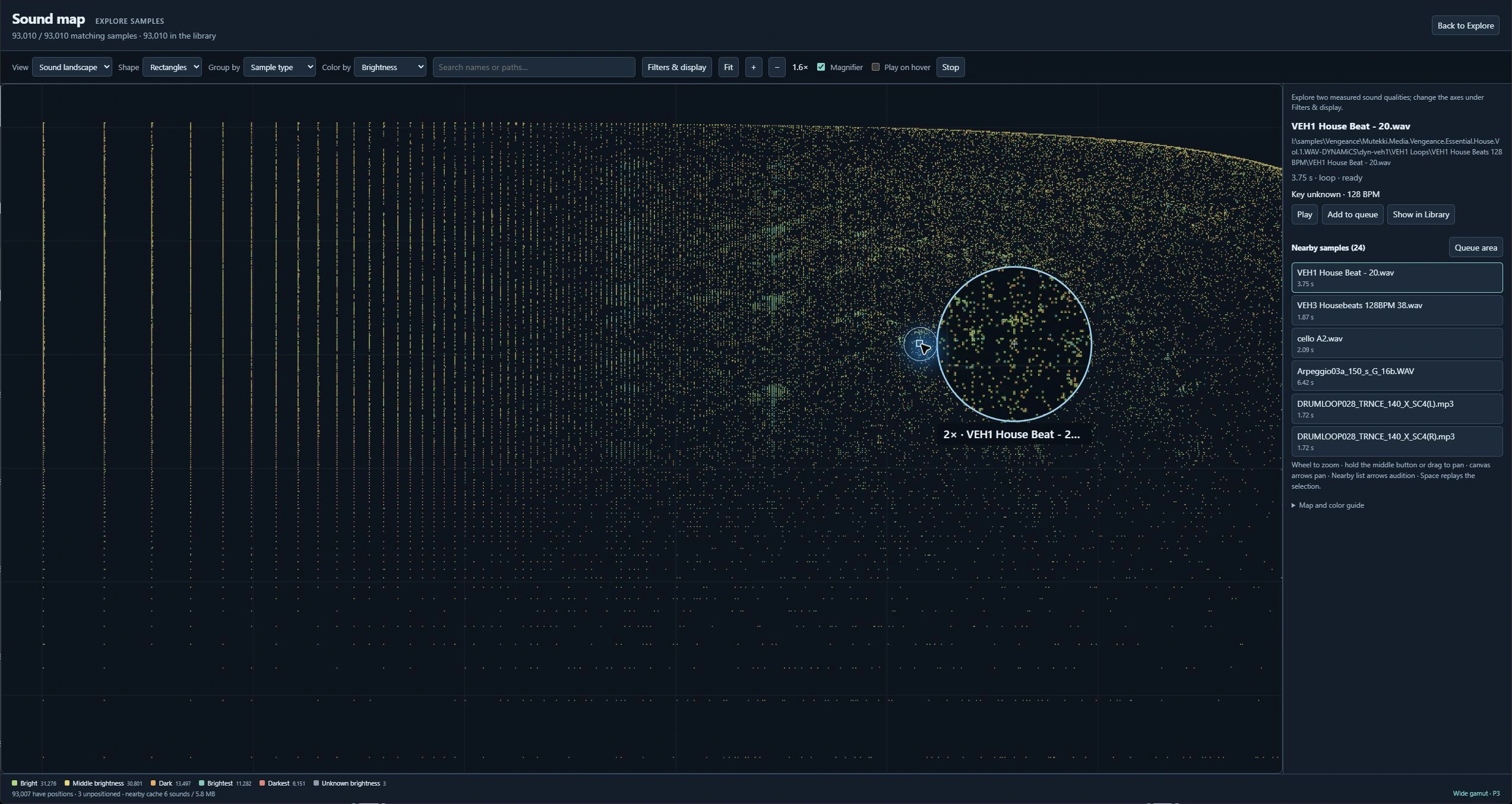The height and width of the screenshot is (804, 1512).
Task: Click the Nearby samples (24) heading
Action: [1328, 248]
